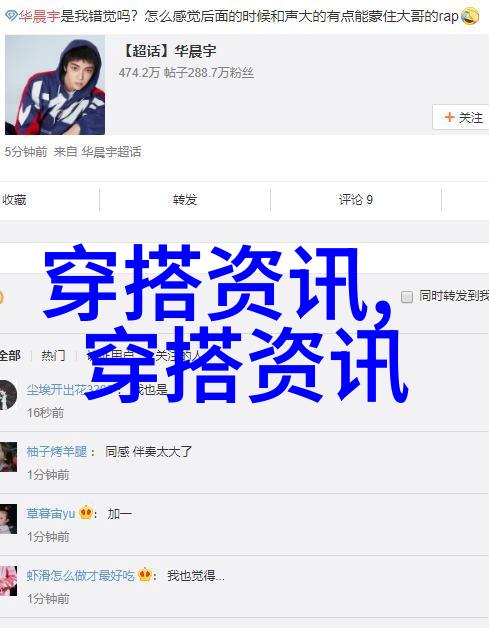
Task: Check the 同时转发到我 checkbox
Action: tap(407, 296)
